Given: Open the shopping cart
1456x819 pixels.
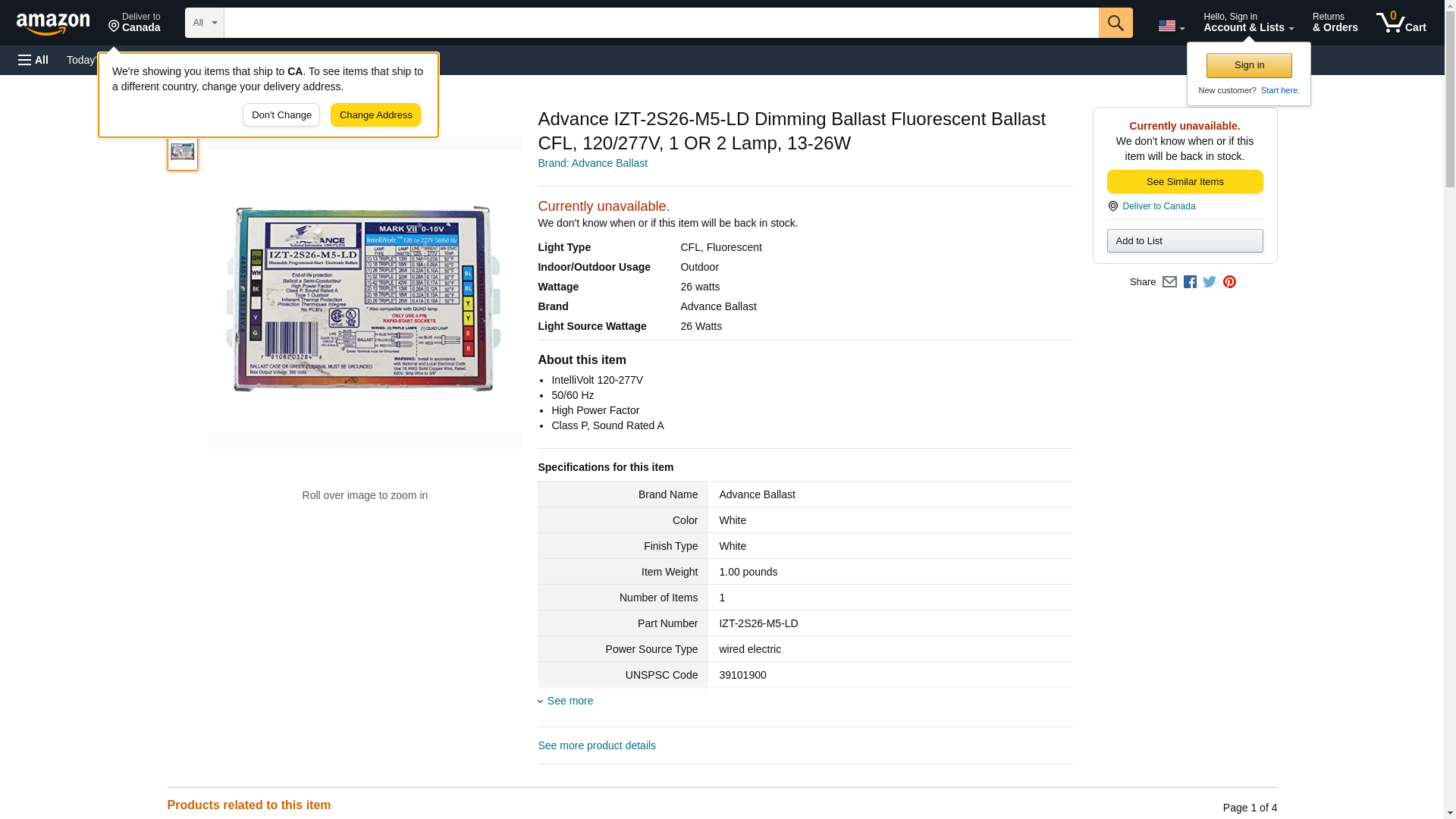Looking at the screenshot, I should click(1401, 23).
